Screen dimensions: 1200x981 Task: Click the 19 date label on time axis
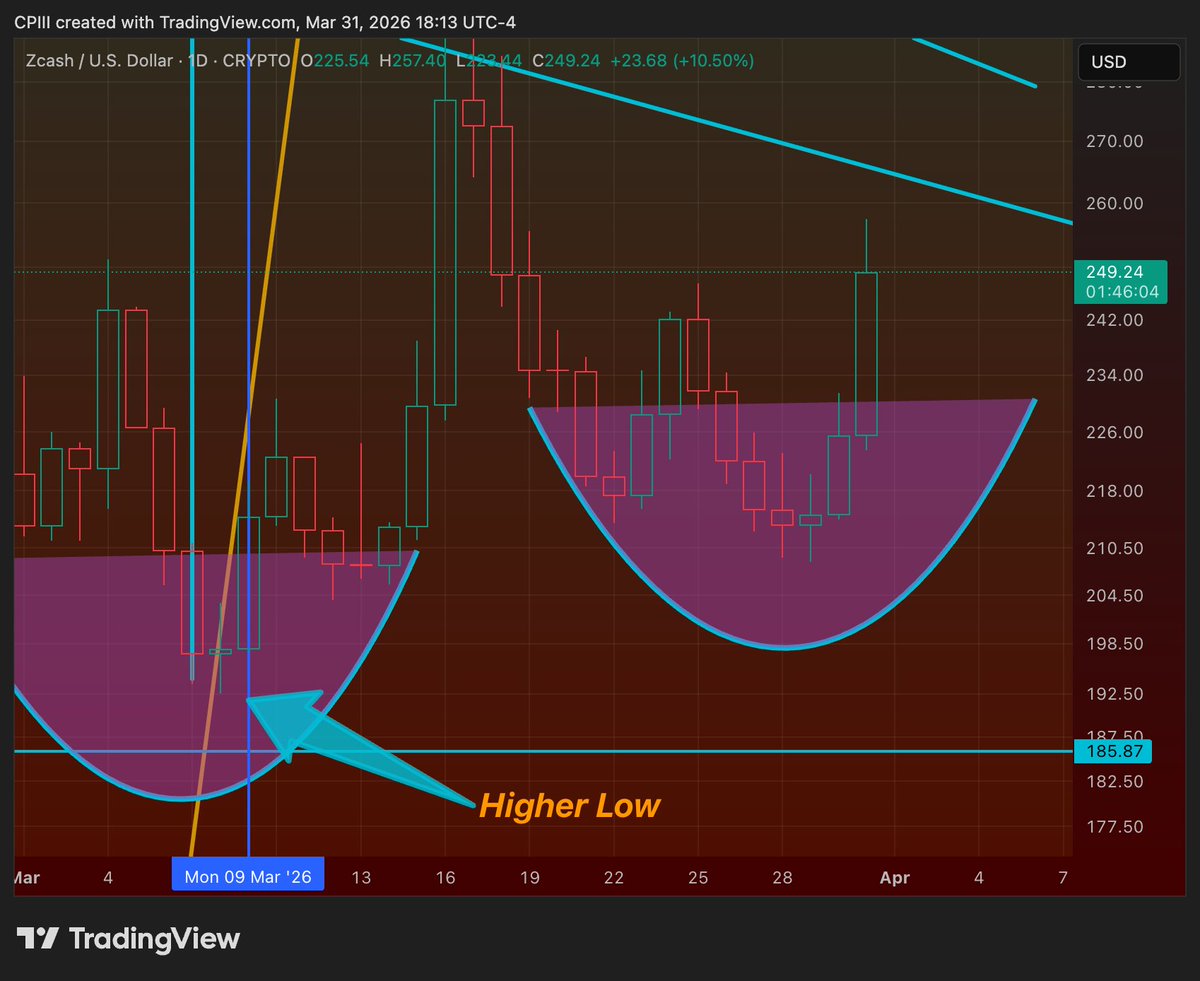(x=530, y=878)
